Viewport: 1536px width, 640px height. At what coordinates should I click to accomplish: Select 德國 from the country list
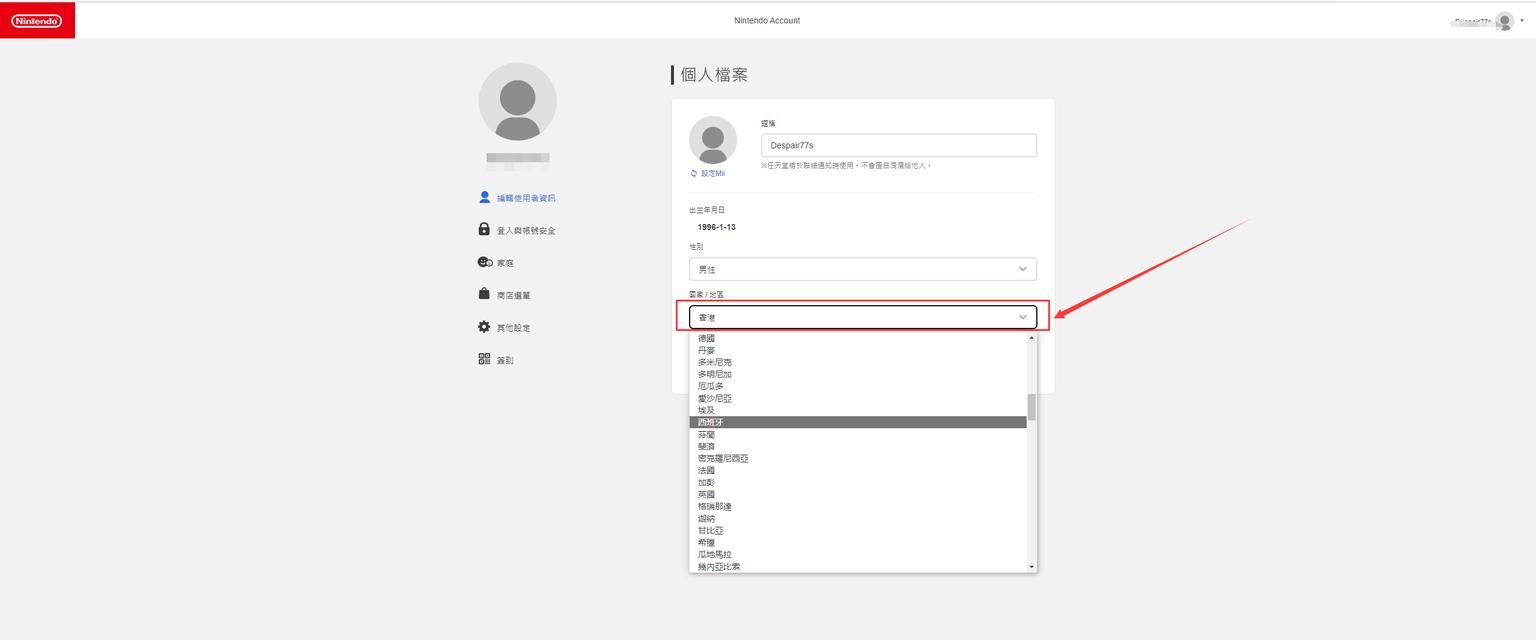point(858,338)
